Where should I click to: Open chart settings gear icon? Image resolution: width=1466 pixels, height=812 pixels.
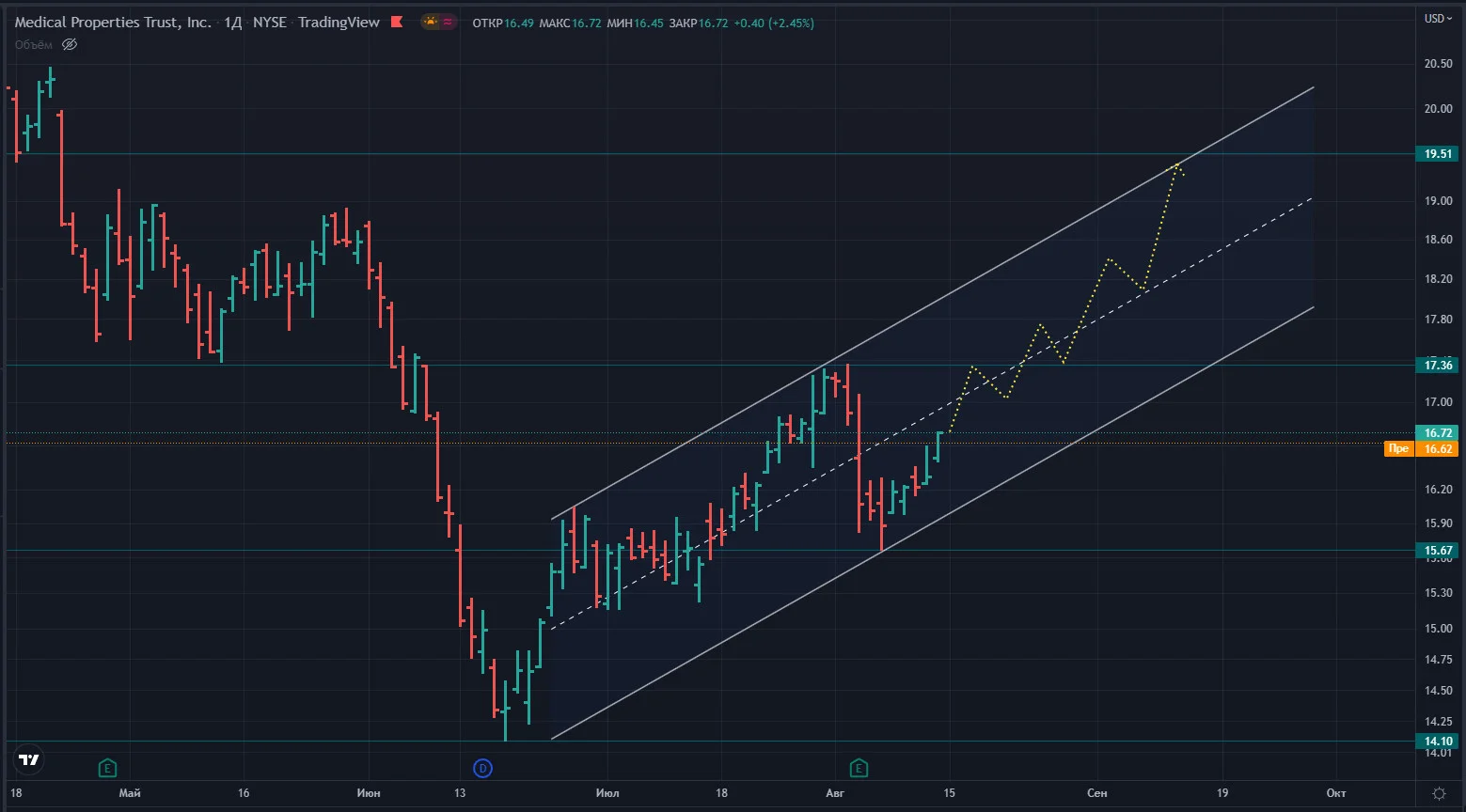1439,793
